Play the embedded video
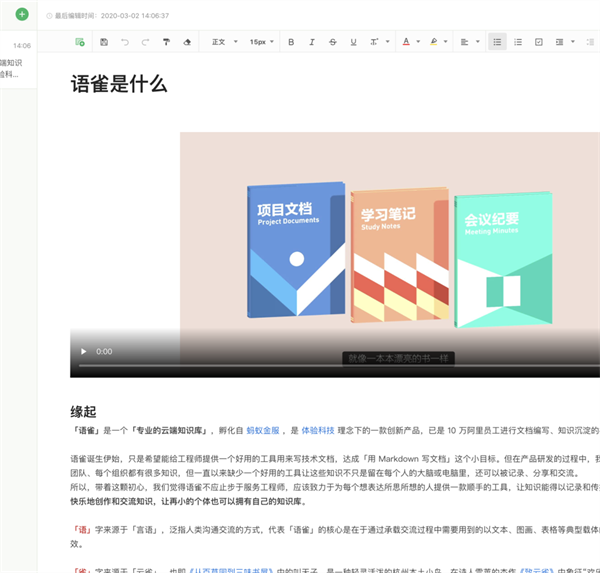 (83, 351)
